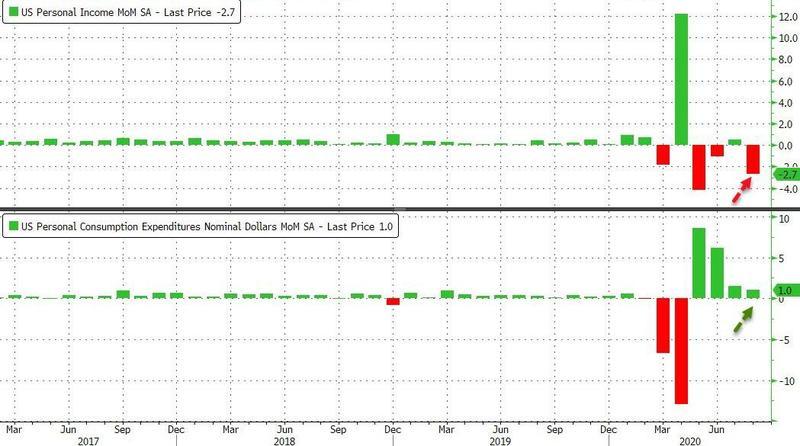Select the tallest green bar in income chart
800x446 pixels.
point(681,80)
